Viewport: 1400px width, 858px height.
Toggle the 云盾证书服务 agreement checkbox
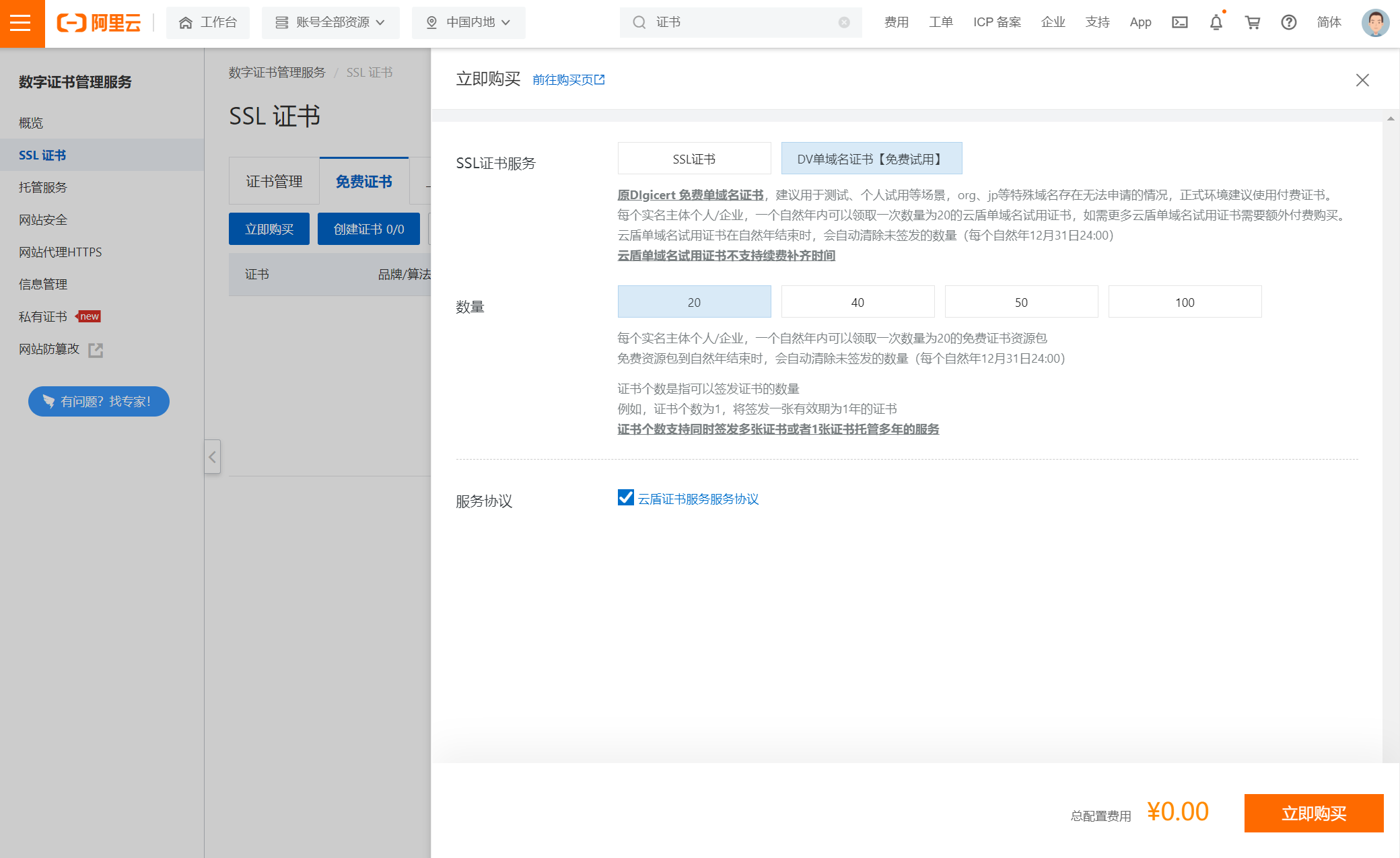click(625, 498)
